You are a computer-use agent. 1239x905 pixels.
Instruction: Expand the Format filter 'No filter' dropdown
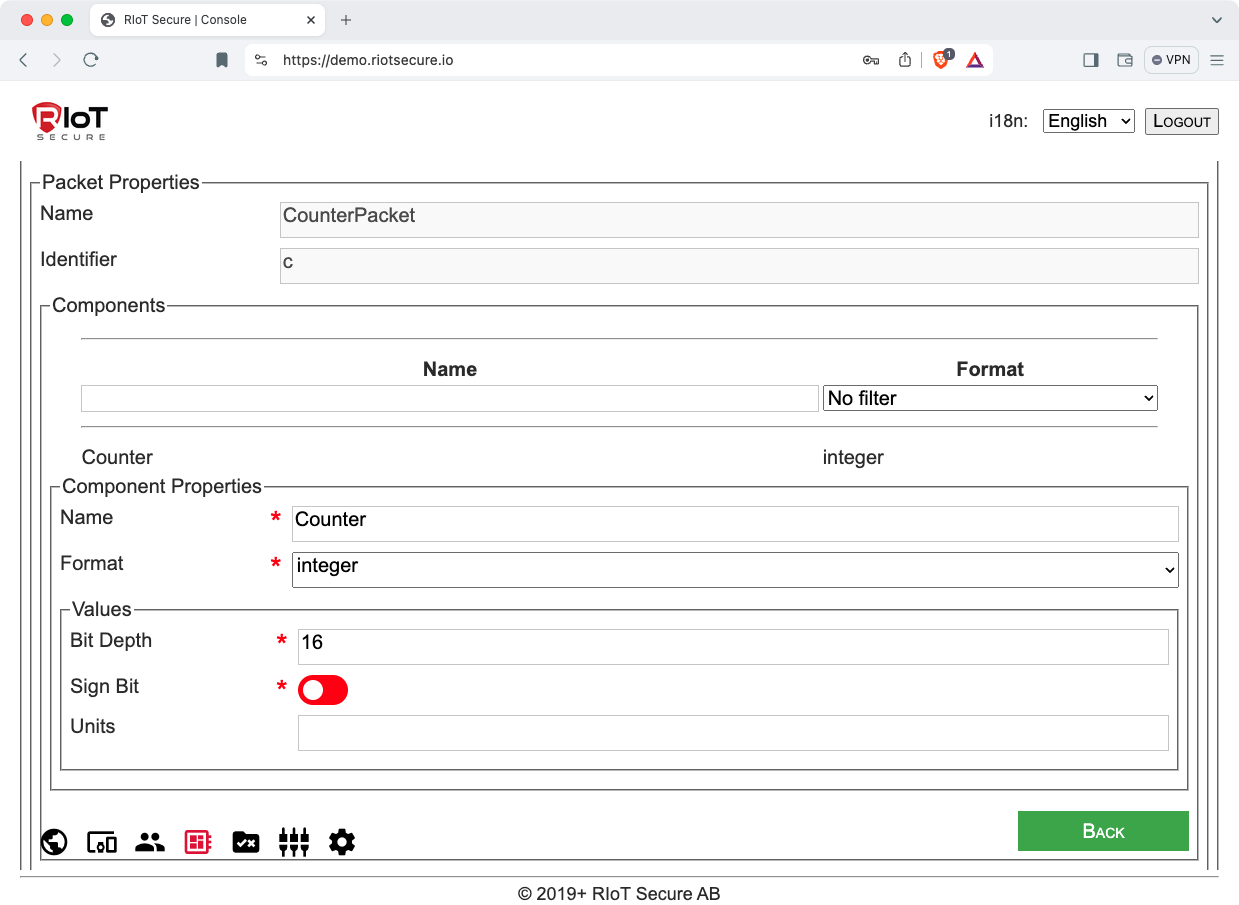[x=989, y=398]
